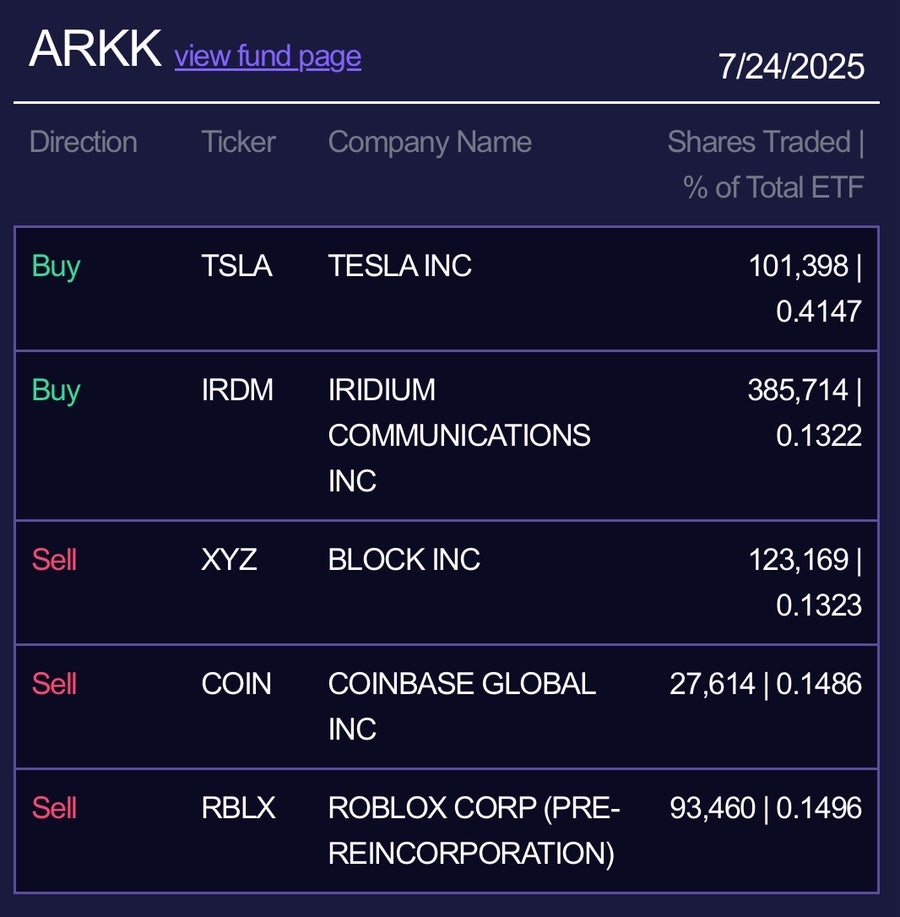This screenshot has width=900, height=917.
Task: Select the TSLA ticker cell
Action: point(237,266)
